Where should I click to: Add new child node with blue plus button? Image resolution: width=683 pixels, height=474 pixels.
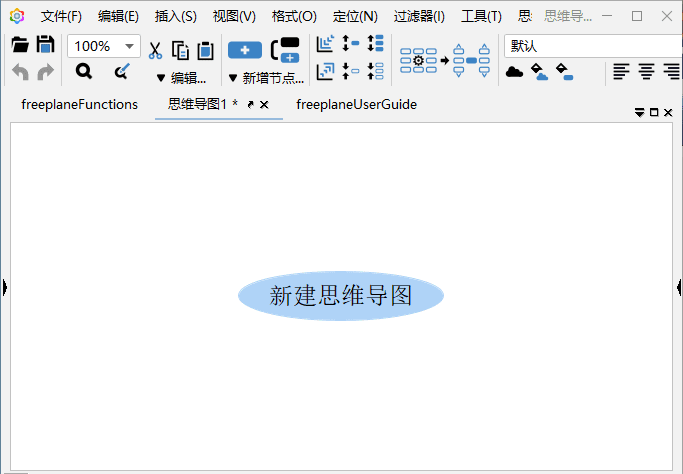245,50
